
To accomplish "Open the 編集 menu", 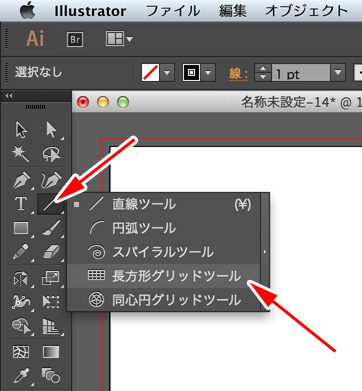I will (233, 11).
